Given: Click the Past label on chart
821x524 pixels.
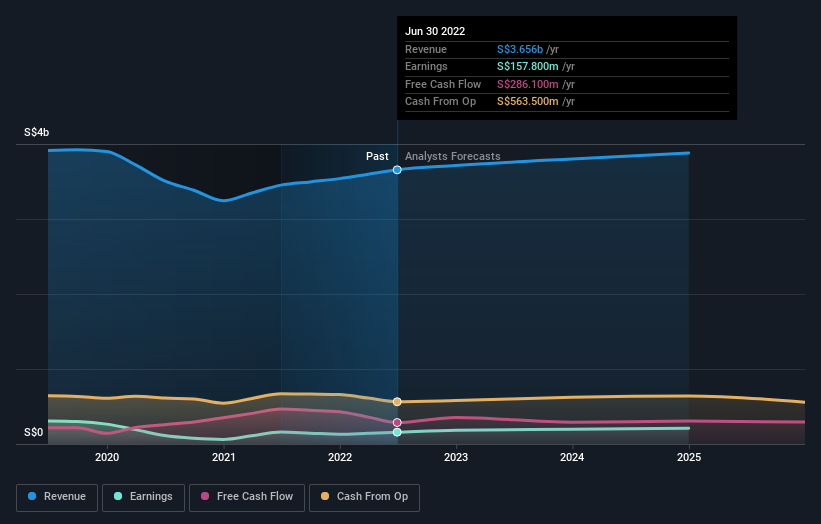Looking at the screenshot, I should point(377,156).
